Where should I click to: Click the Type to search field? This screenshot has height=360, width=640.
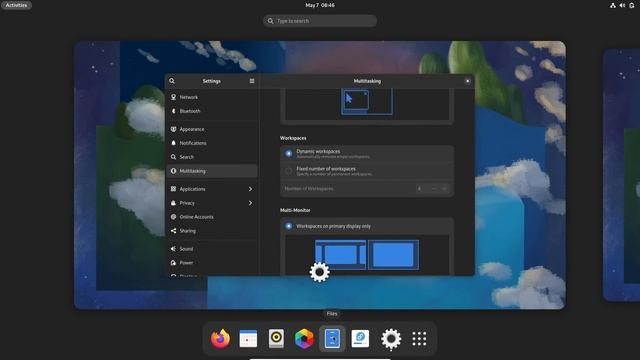point(320,21)
